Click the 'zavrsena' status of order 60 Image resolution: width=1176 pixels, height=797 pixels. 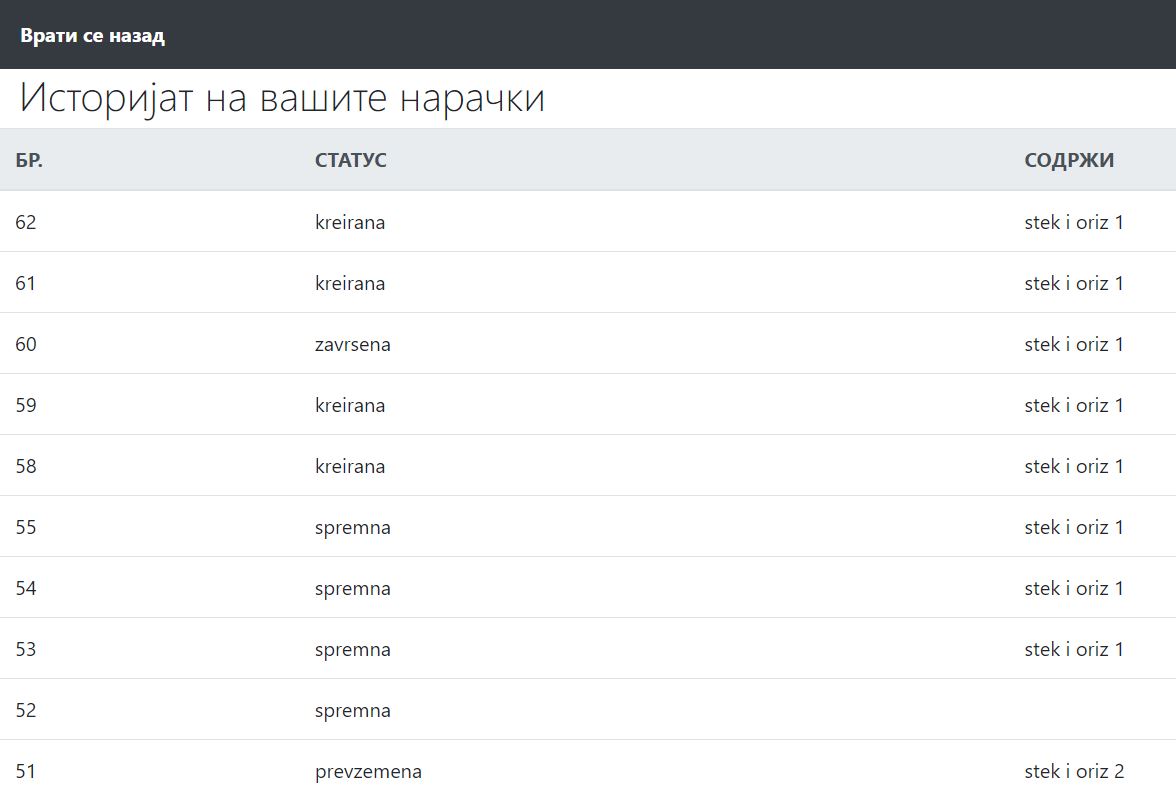(x=352, y=344)
